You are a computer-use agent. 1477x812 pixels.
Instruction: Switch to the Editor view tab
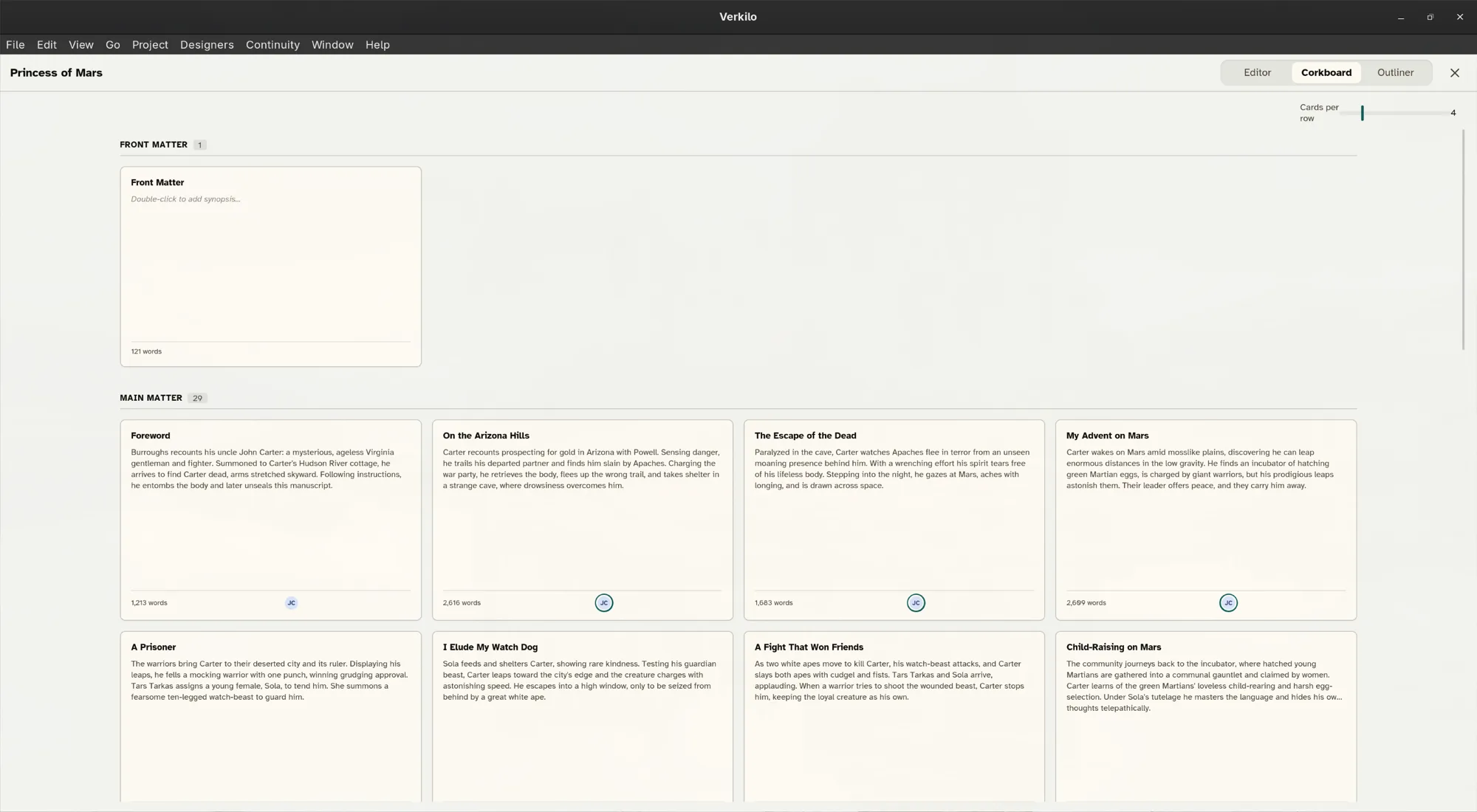pyautogui.click(x=1257, y=73)
